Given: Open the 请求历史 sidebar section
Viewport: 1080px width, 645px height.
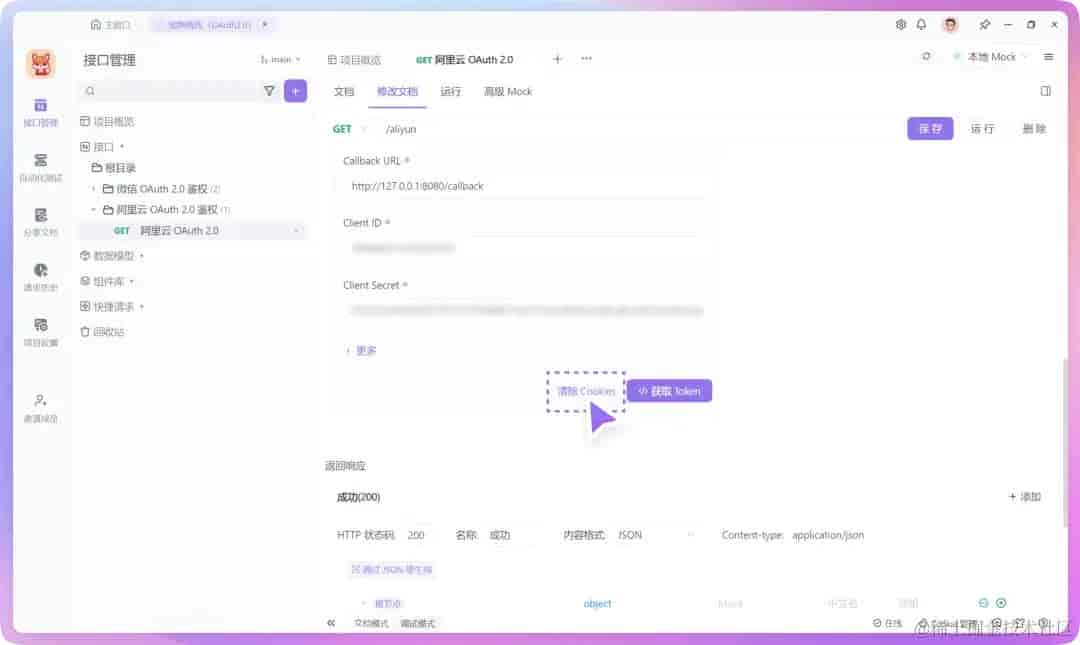Looking at the screenshot, I should click(41, 277).
